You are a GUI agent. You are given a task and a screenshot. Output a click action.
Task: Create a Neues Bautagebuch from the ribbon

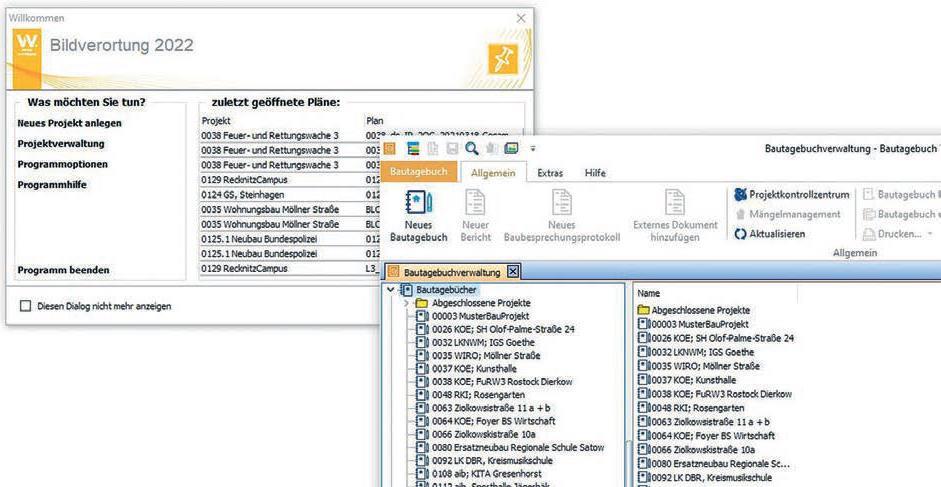click(x=418, y=216)
